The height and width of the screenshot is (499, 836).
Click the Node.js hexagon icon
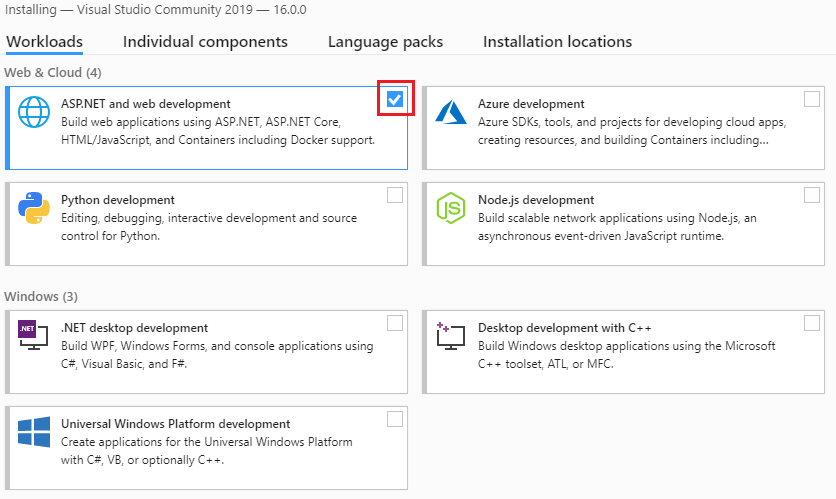click(x=451, y=208)
